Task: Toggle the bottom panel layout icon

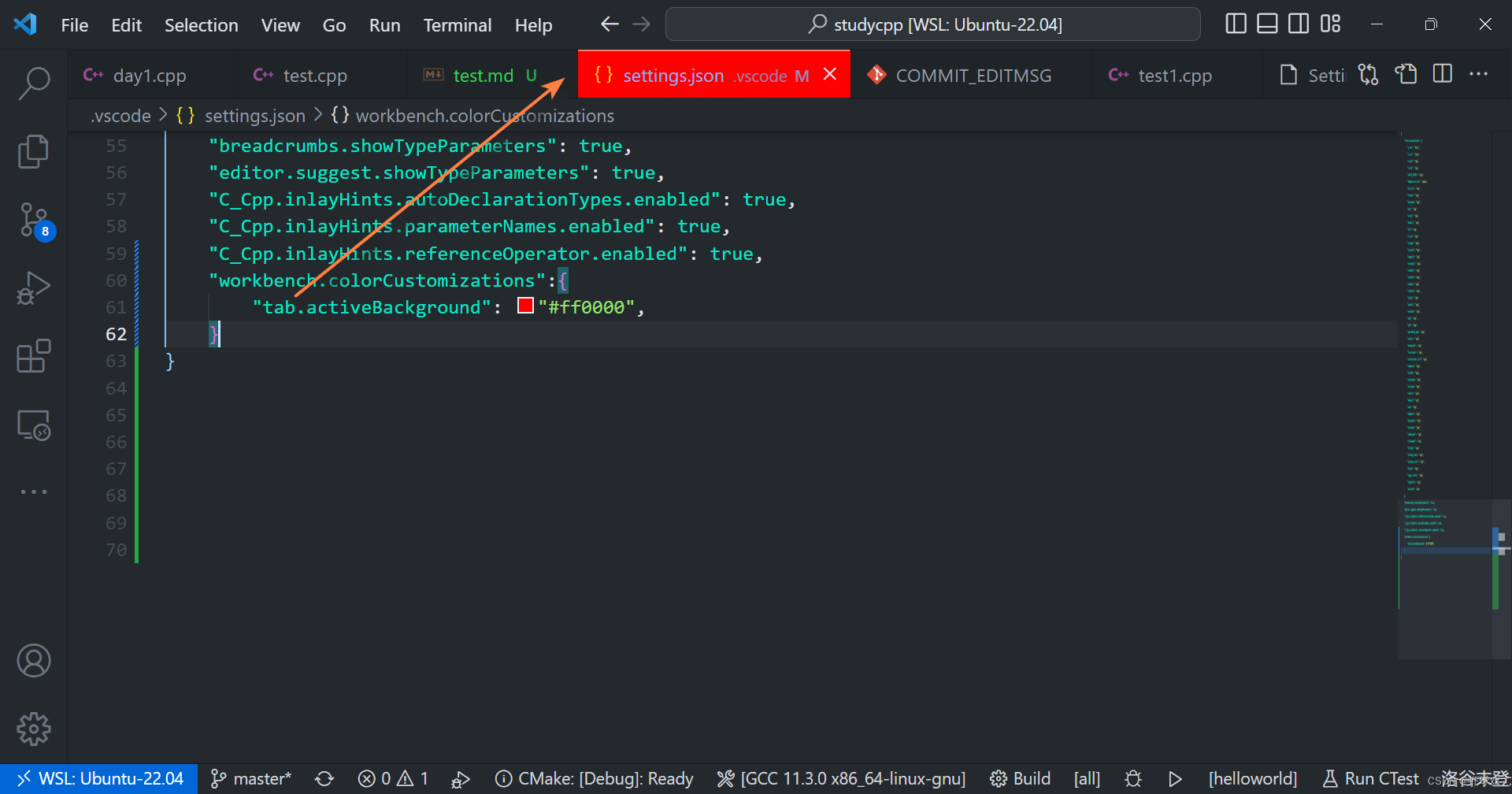Action: pos(1267,24)
